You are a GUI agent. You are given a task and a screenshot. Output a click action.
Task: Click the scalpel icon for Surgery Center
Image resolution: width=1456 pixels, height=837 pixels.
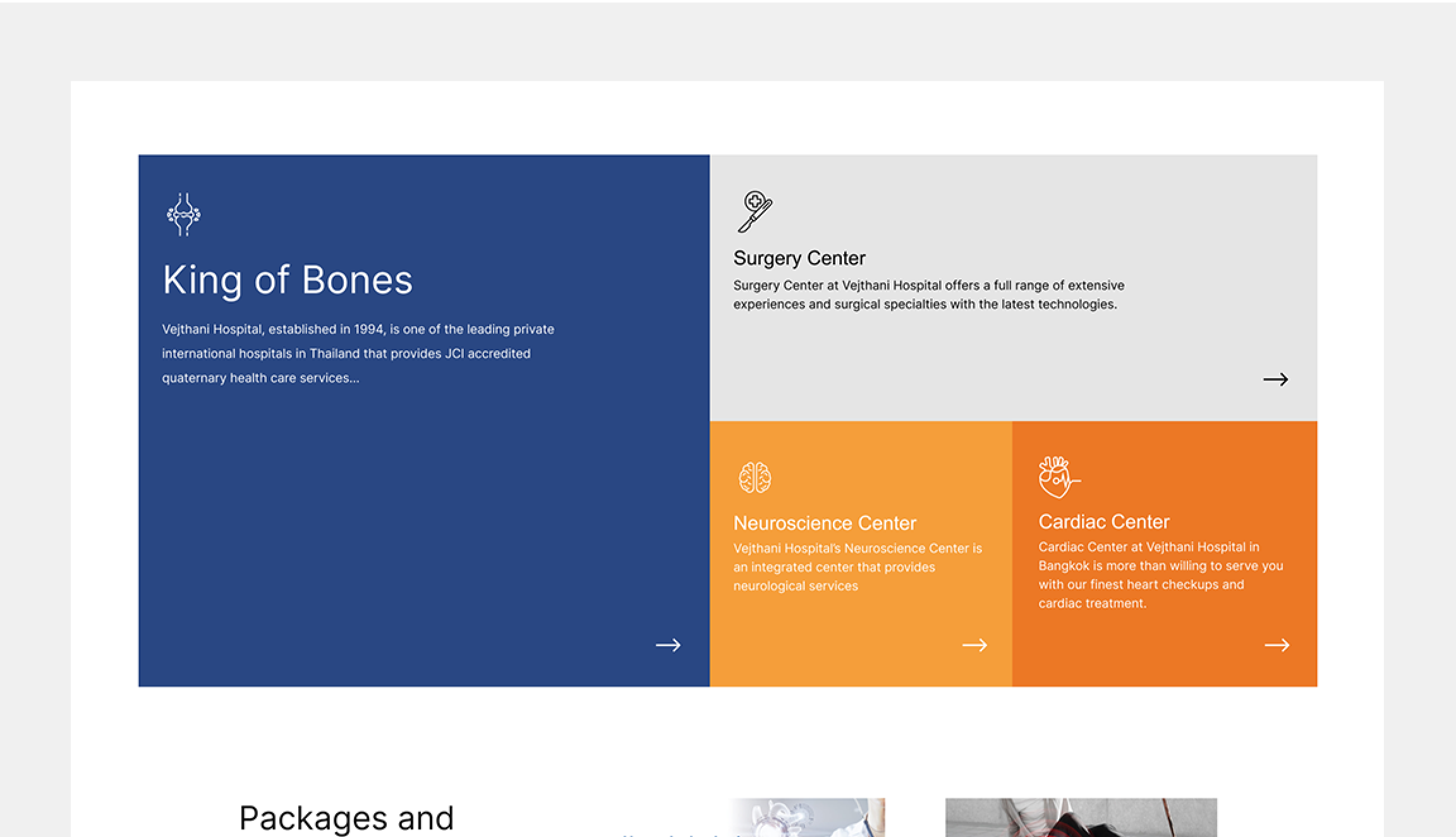755,211
